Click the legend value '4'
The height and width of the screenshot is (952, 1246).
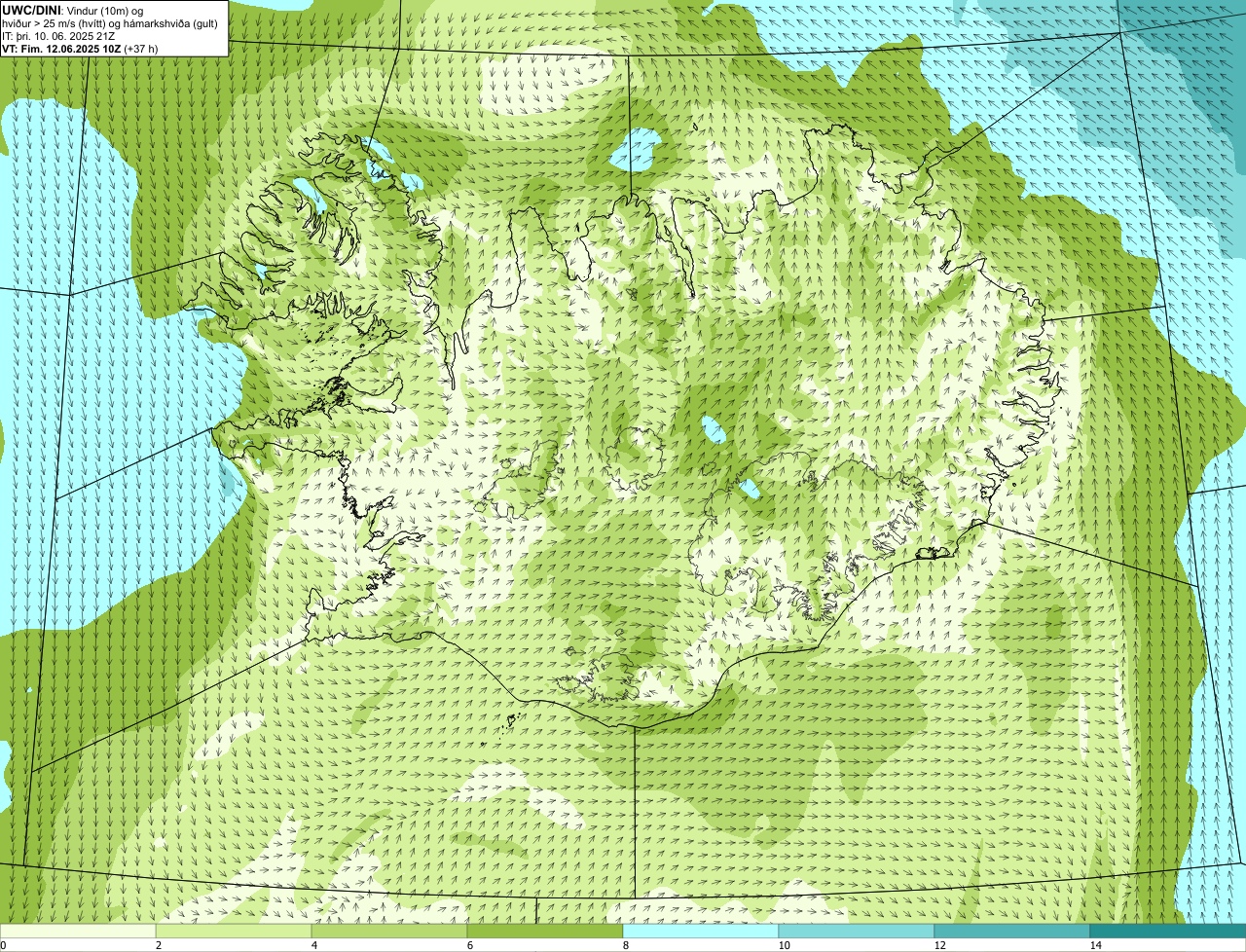pos(313,945)
